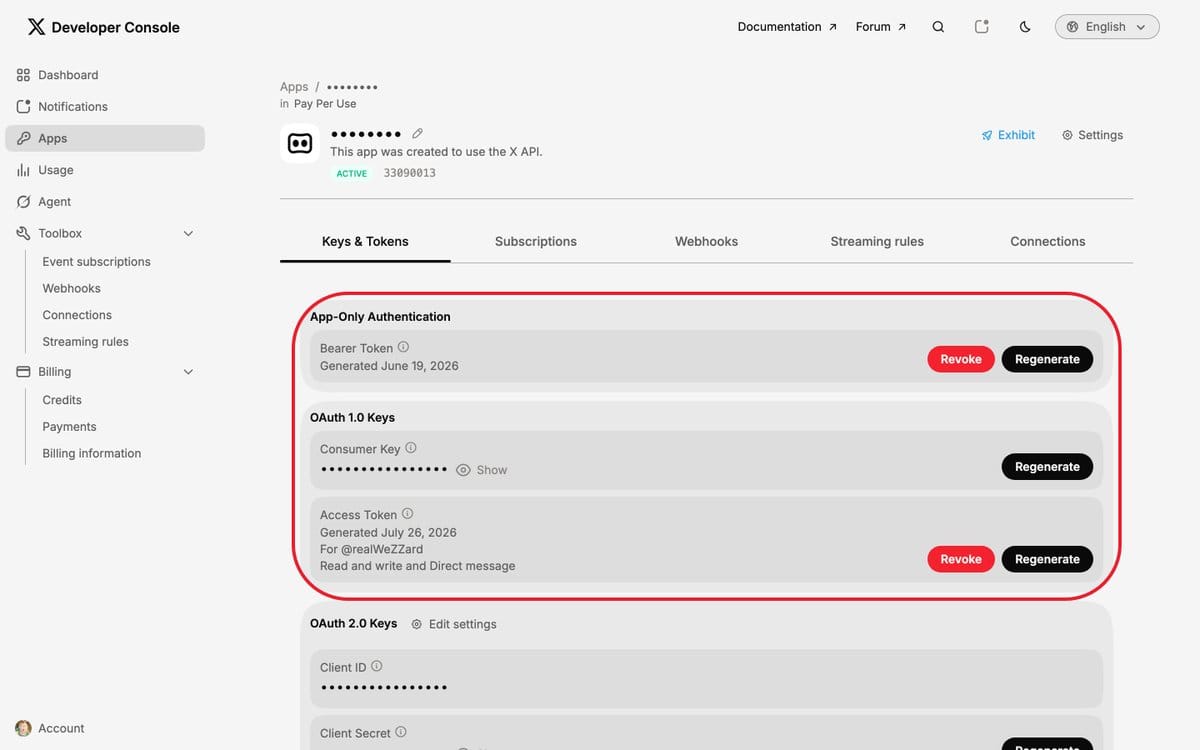The width and height of the screenshot is (1200, 750).
Task: Open the search magnifier icon
Action: coord(938,27)
